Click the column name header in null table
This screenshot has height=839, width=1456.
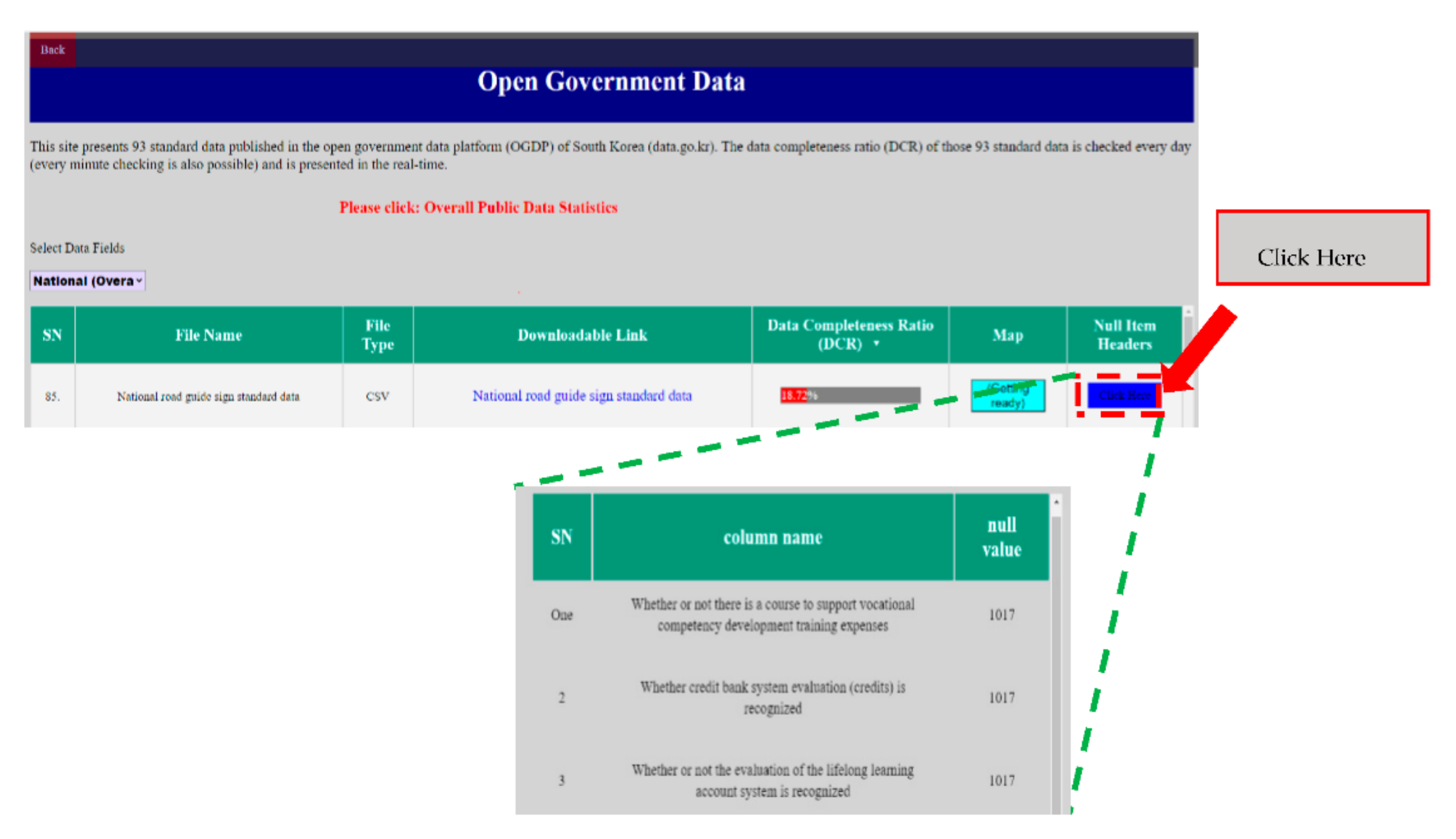tap(773, 537)
